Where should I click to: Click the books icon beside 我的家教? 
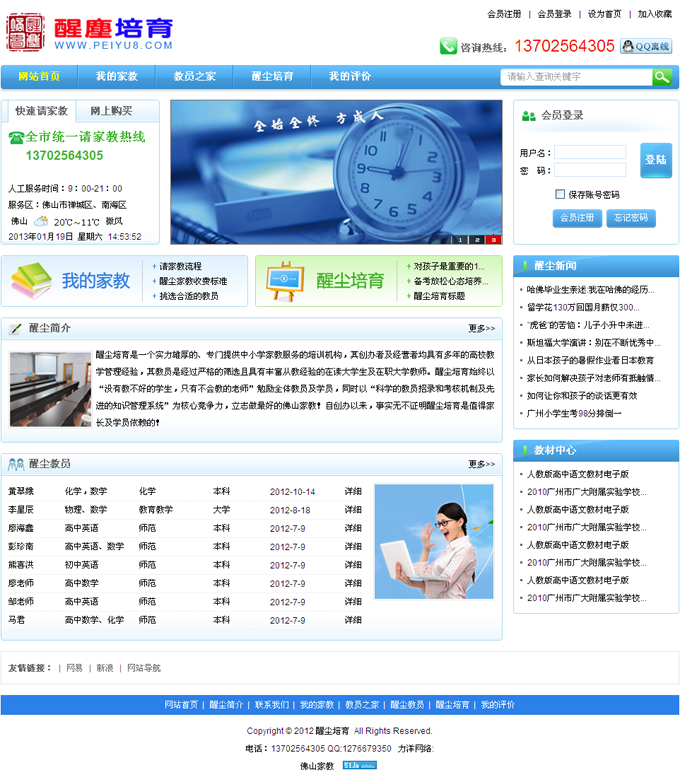(x=31, y=281)
